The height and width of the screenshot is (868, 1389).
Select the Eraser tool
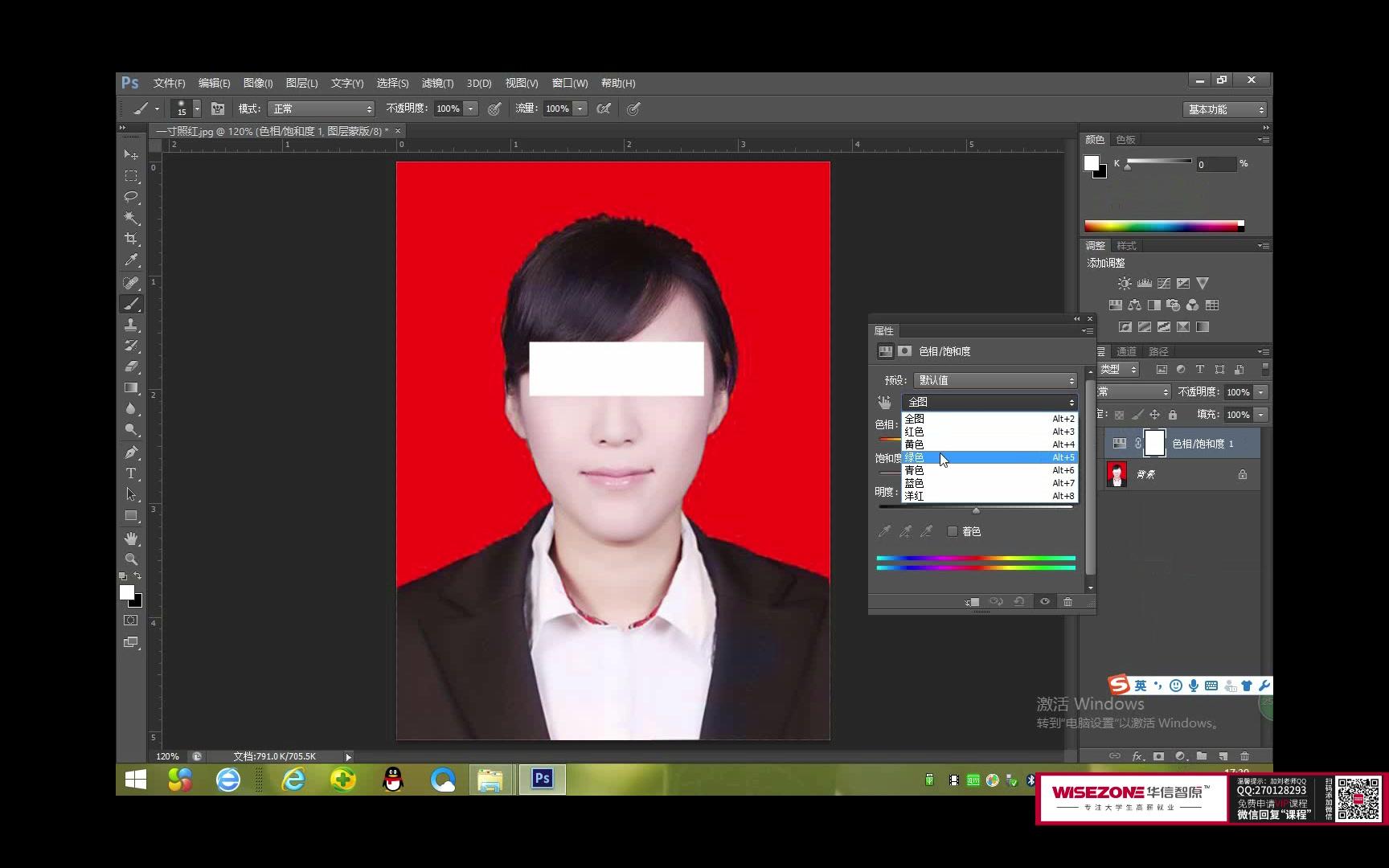(x=131, y=366)
